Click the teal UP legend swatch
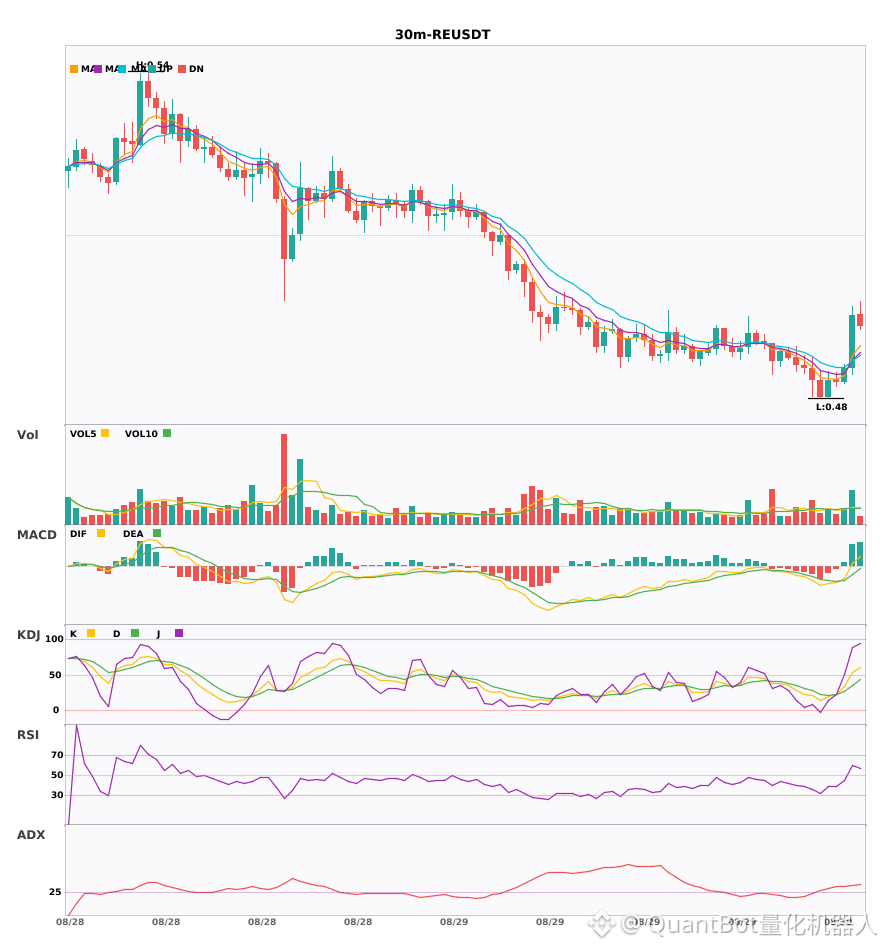Screen dimensions: 885x950 click(152, 69)
